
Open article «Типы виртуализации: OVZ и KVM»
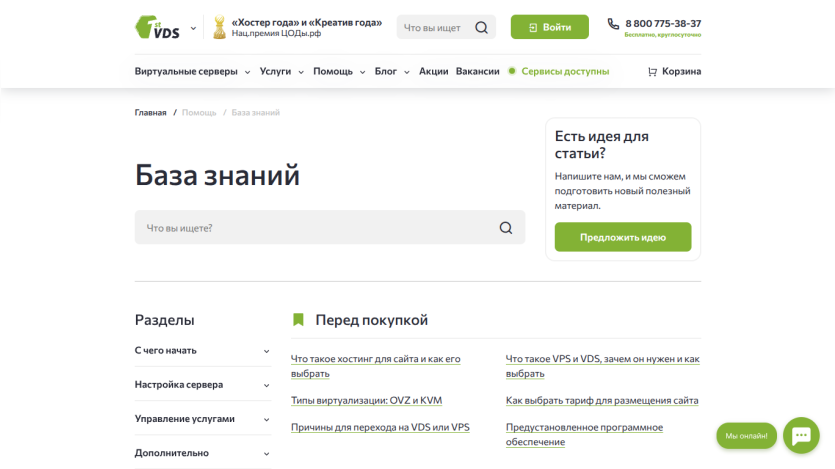tap(366, 400)
